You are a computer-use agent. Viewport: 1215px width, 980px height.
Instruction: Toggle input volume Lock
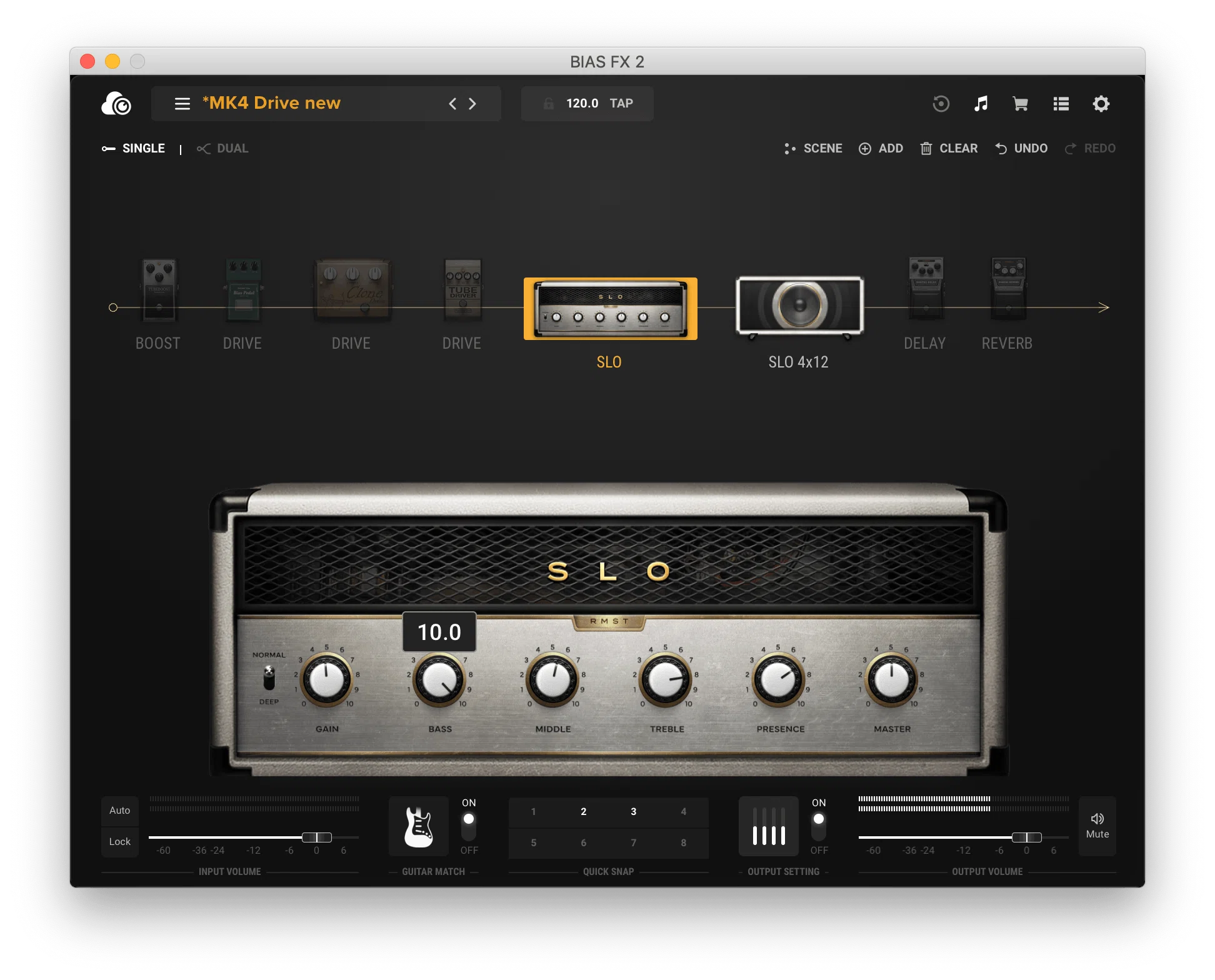pyautogui.click(x=120, y=842)
